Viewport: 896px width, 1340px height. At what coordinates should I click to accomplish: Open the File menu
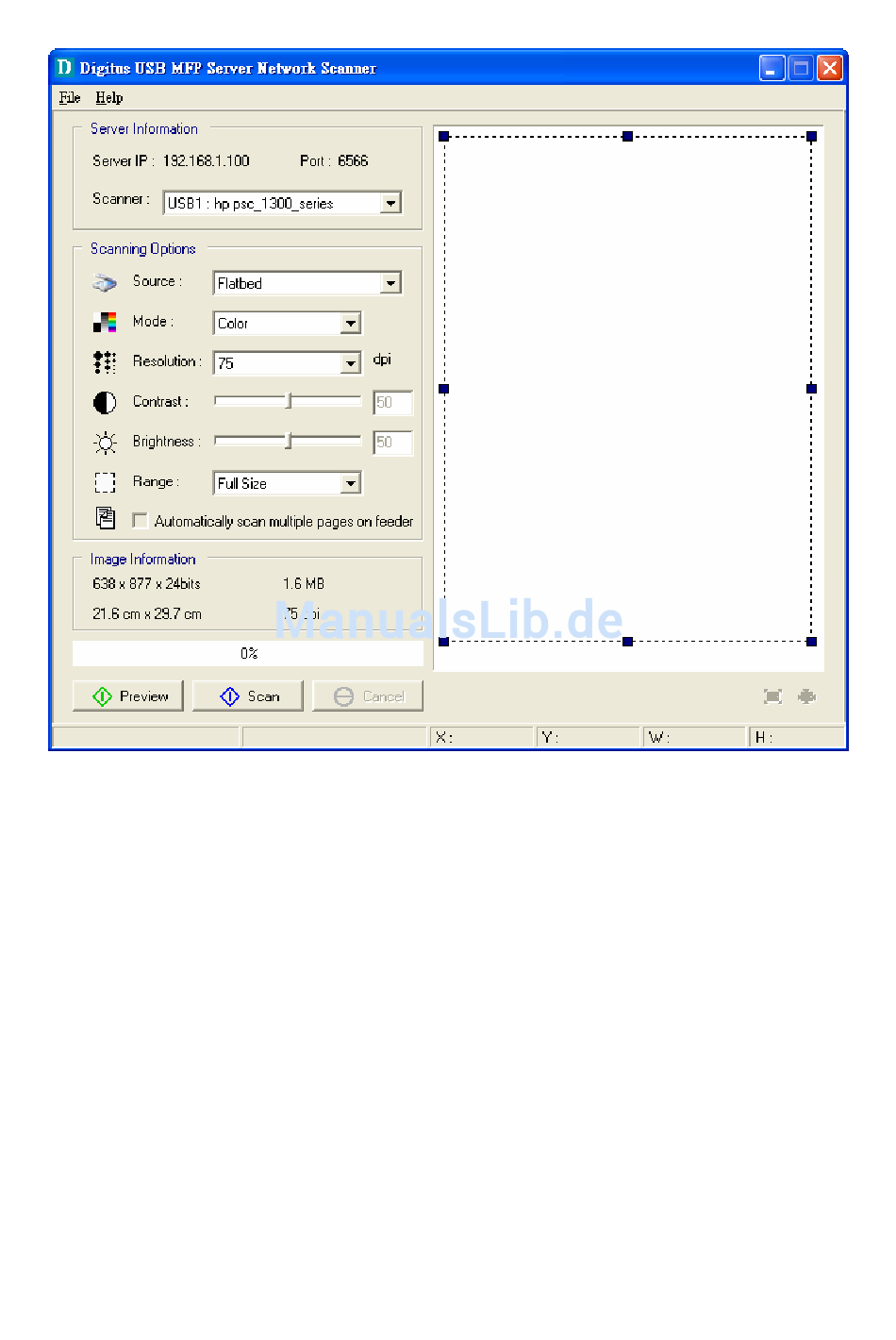(70, 97)
